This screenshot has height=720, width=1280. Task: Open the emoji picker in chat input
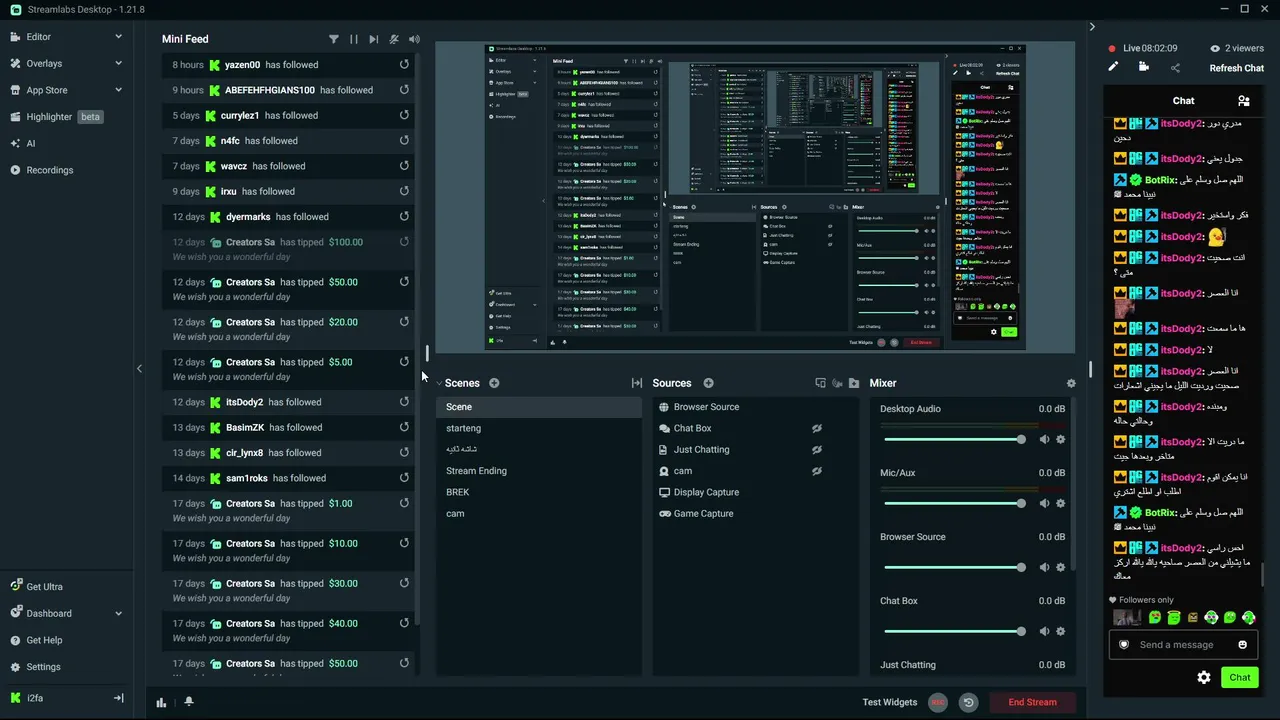[1243, 645]
